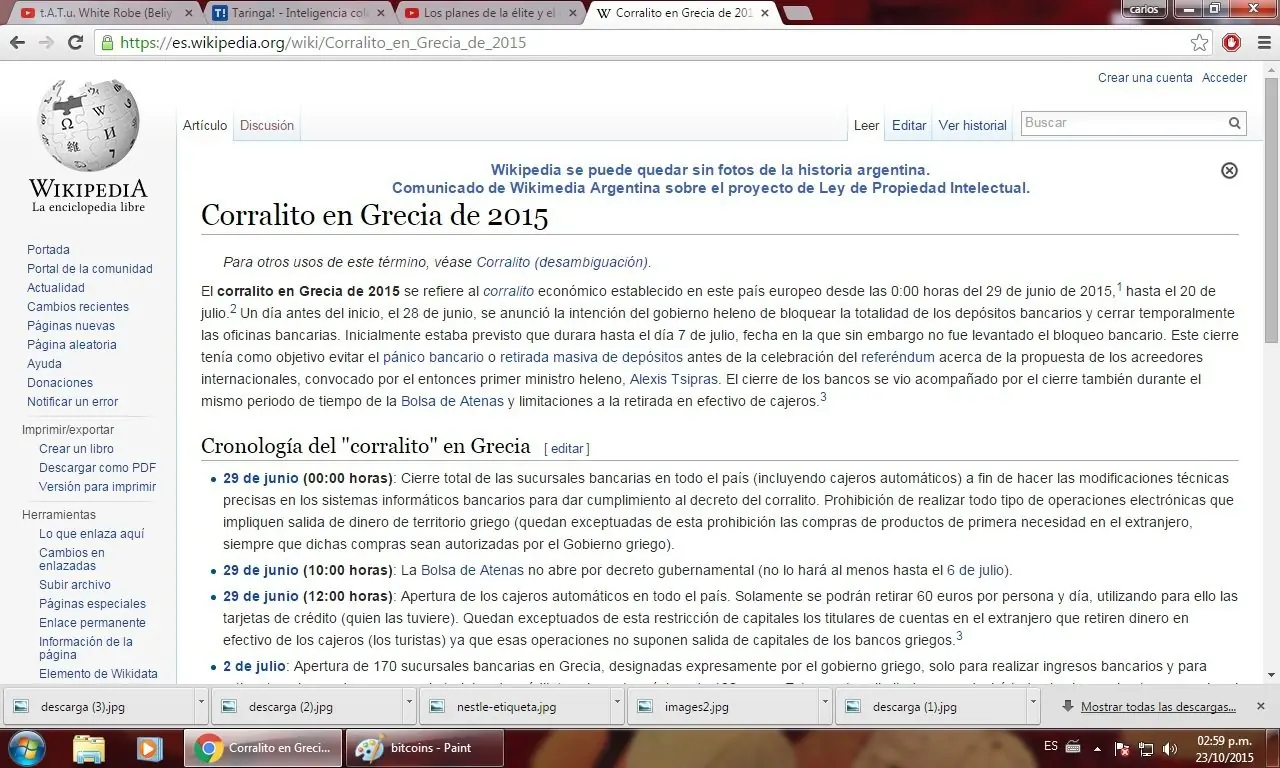Show hidden system tray icons

click(x=1099, y=748)
